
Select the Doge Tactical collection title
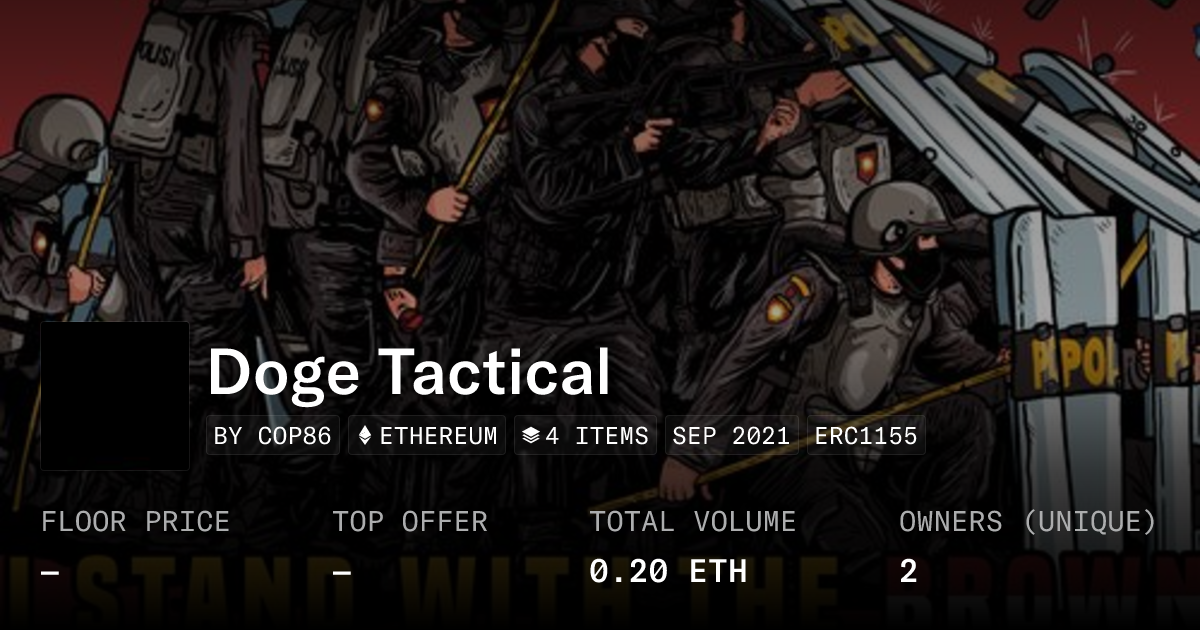coord(409,372)
